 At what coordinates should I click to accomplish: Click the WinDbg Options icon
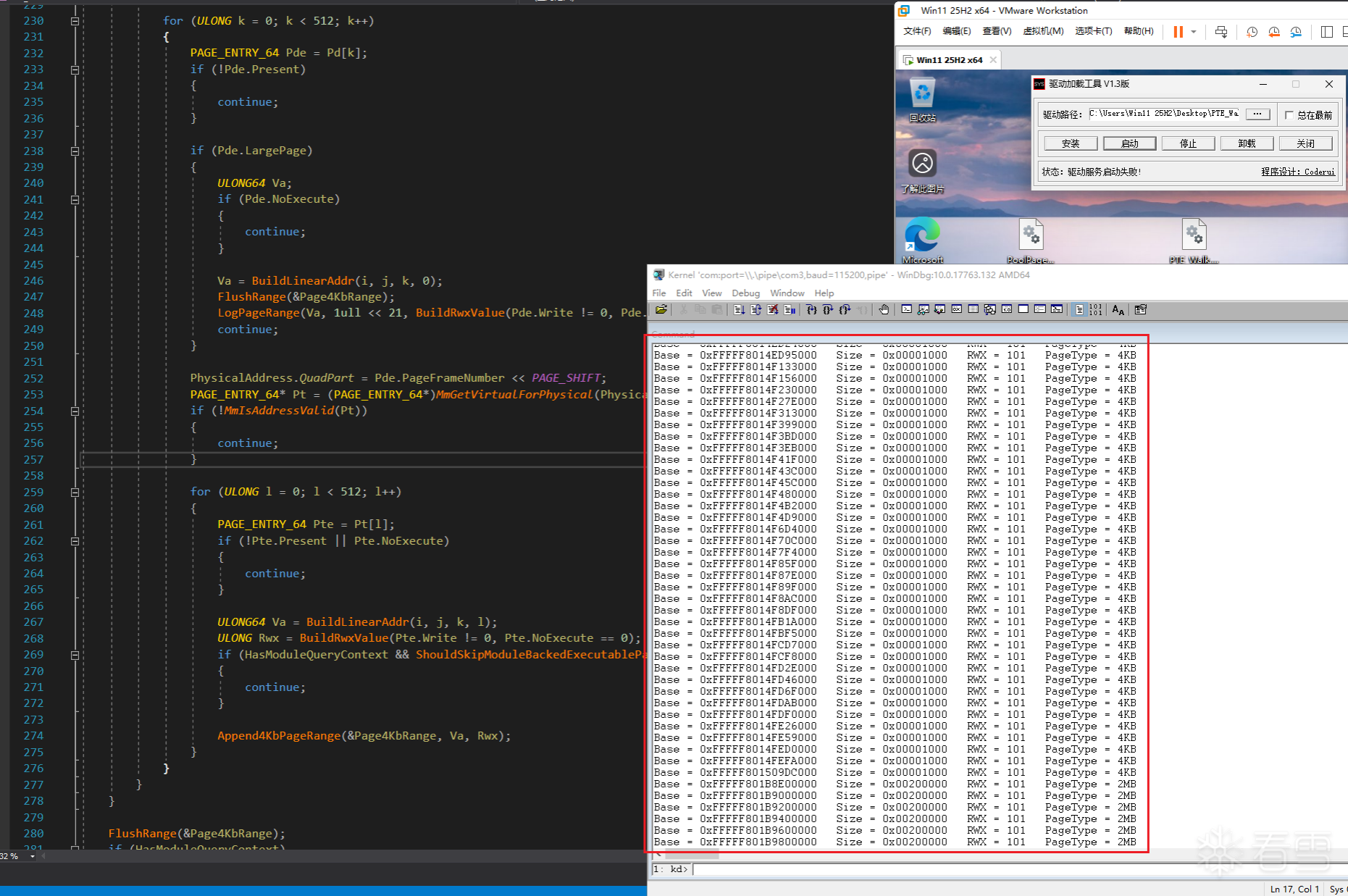(1140, 310)
